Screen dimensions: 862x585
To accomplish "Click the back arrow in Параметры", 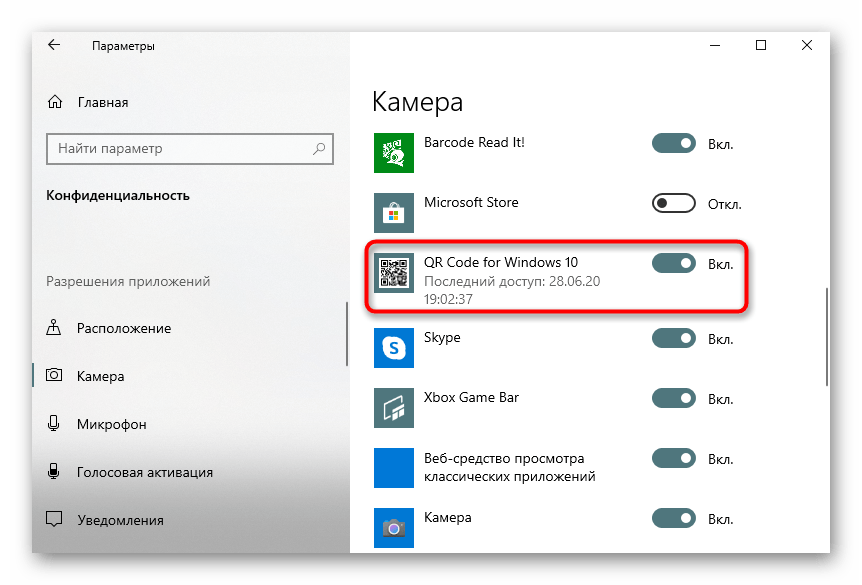I will click(54, 45).
